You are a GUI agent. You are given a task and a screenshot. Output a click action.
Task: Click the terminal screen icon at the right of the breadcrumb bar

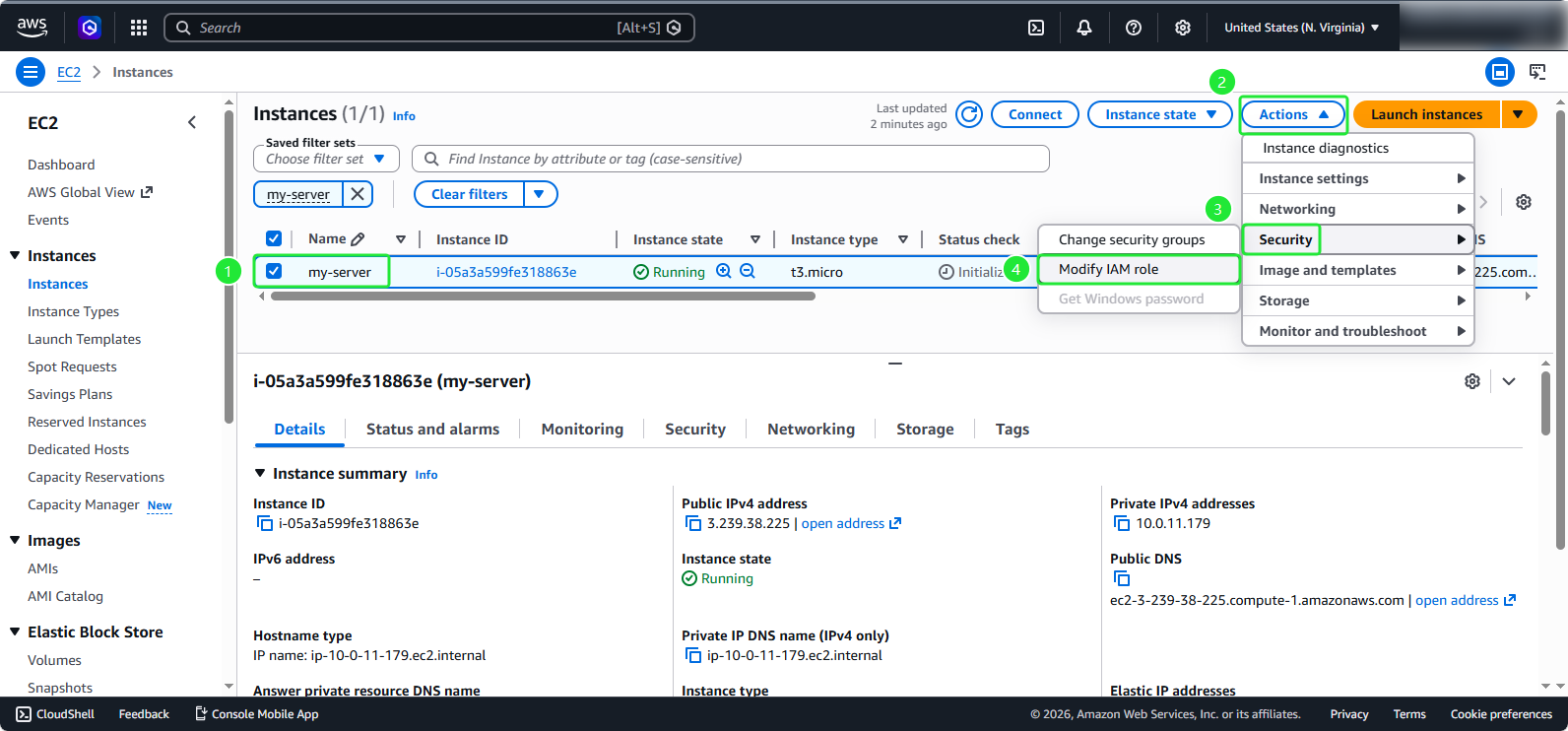[1537, 72]
